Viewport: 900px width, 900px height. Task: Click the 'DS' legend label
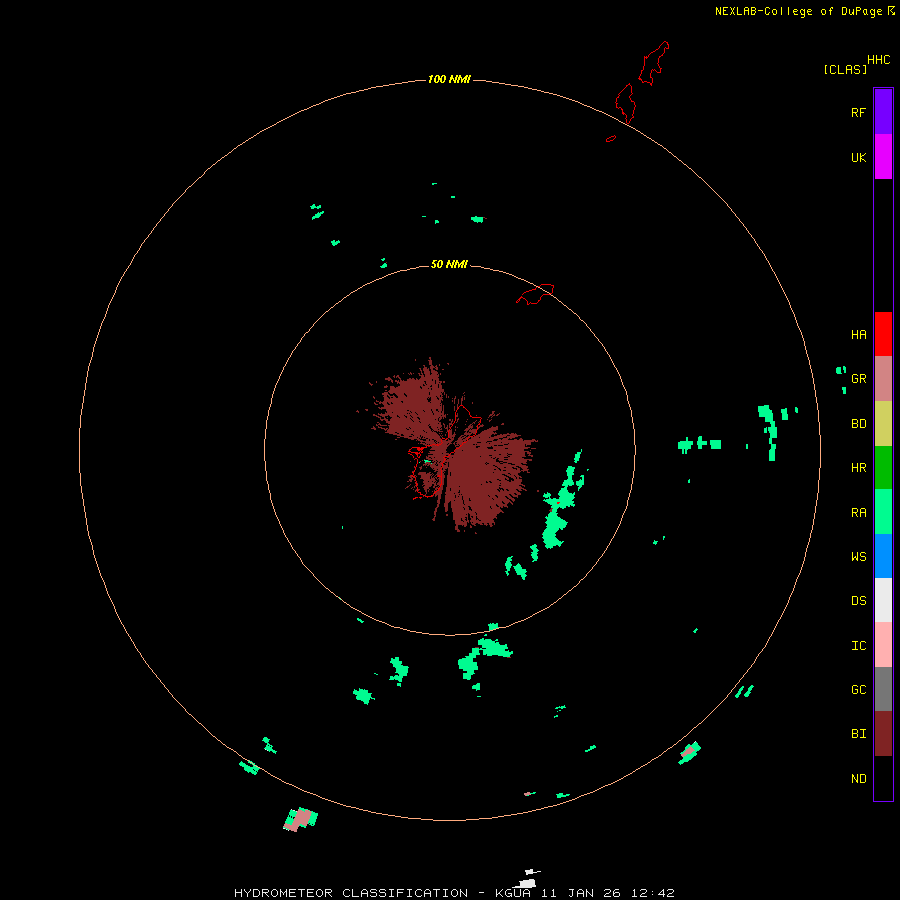(858, 601)
